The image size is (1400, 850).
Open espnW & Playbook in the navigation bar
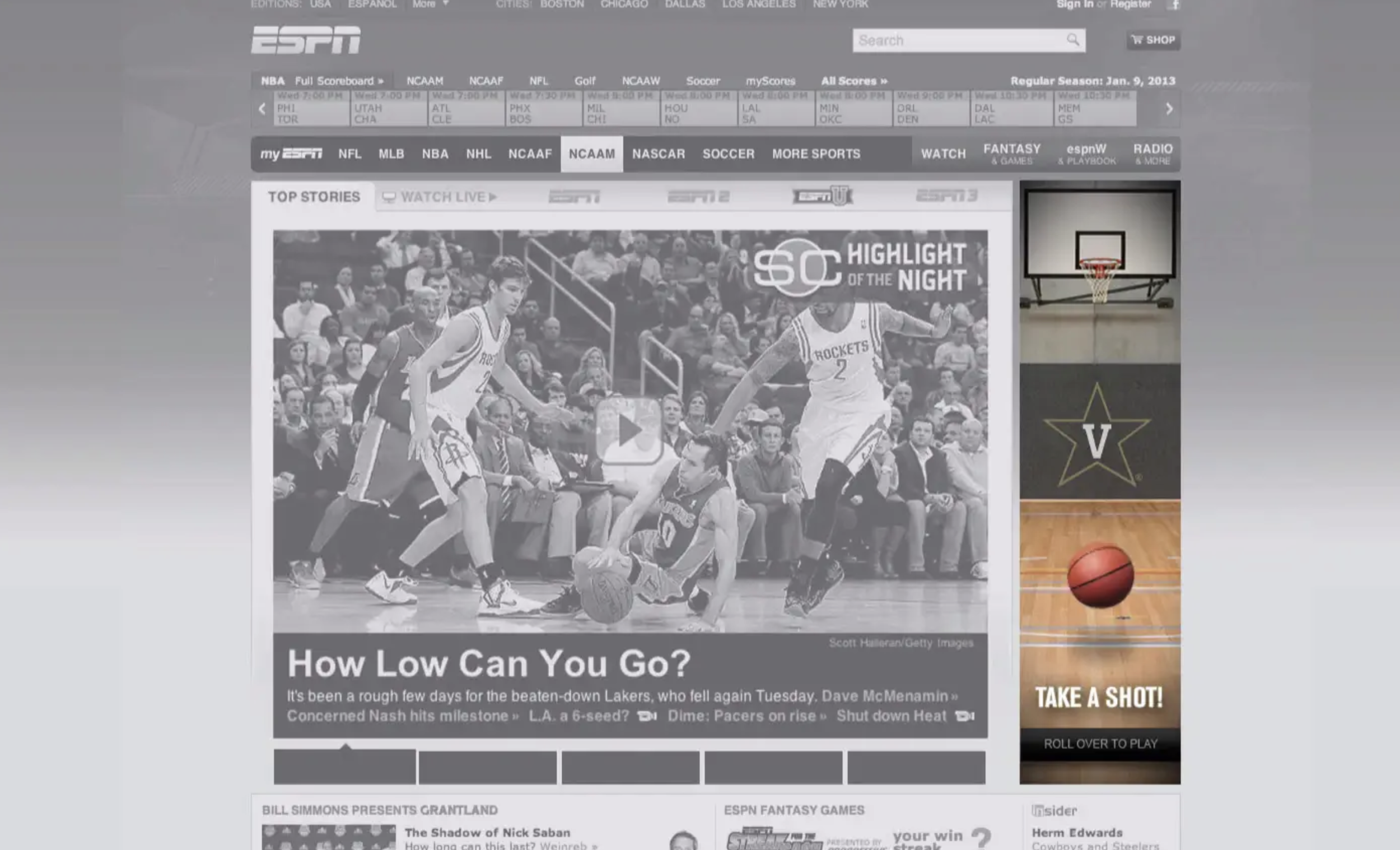(1086, 154)
